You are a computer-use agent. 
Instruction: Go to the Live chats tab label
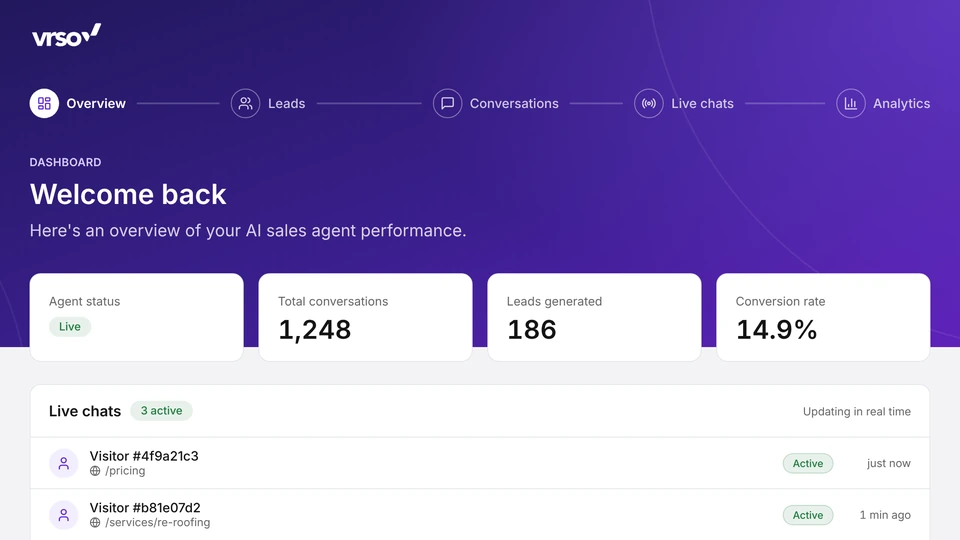tap(702, 103)
